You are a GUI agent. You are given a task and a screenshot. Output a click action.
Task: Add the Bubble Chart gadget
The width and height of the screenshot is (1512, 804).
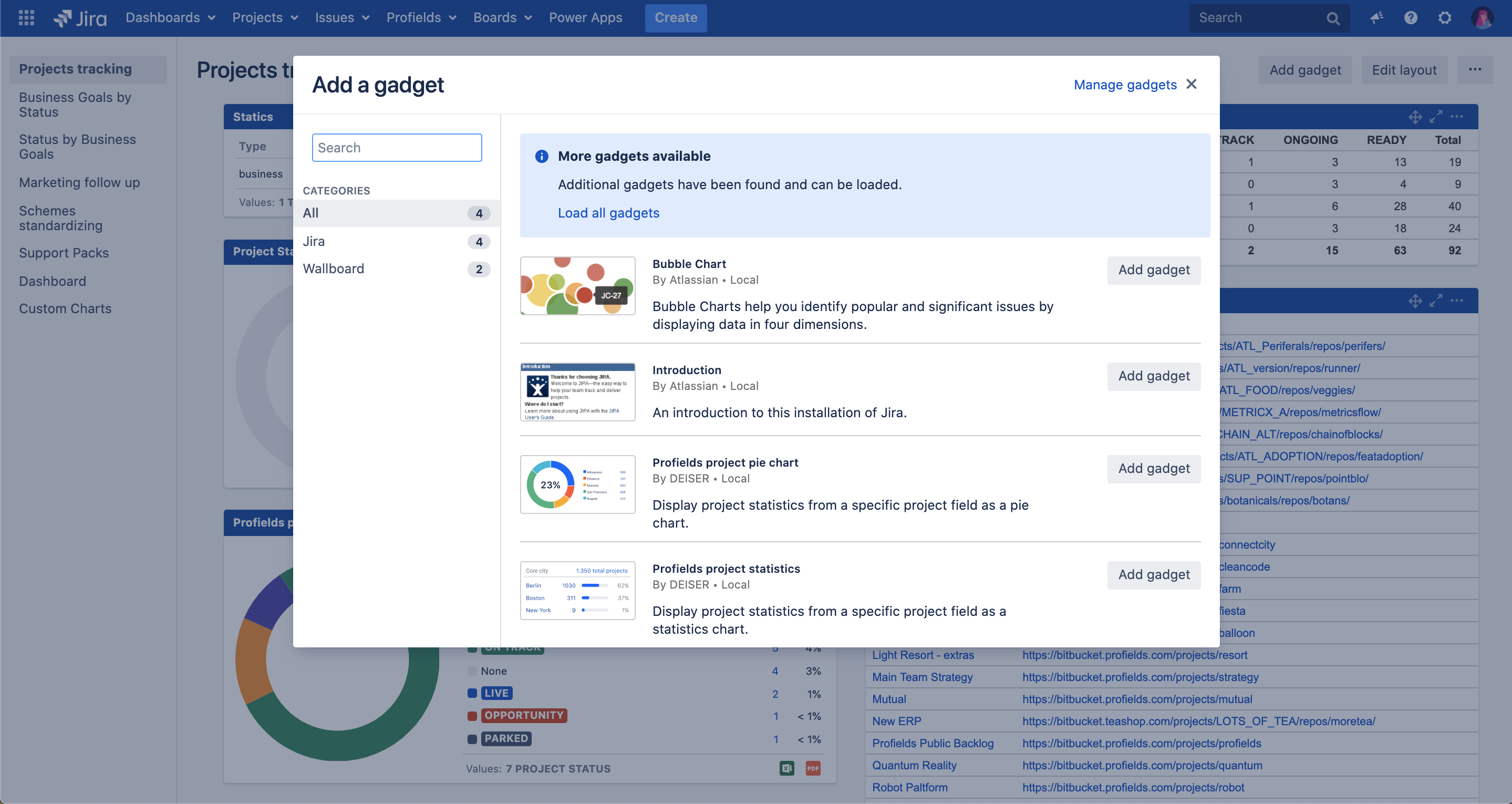pos(1152,270)
